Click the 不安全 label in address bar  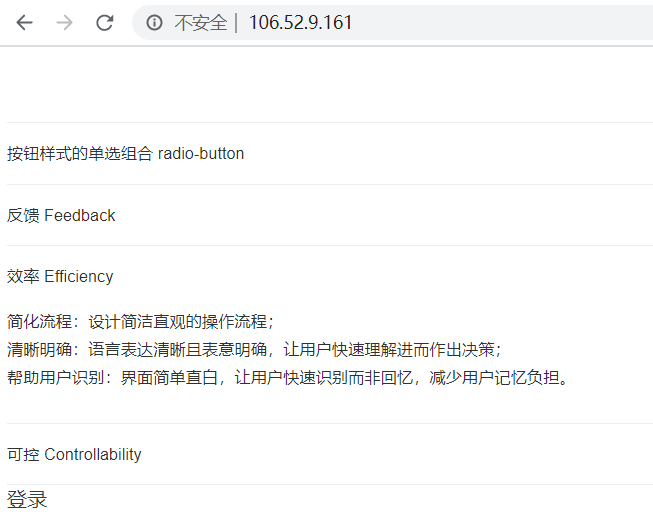(201, 22)
